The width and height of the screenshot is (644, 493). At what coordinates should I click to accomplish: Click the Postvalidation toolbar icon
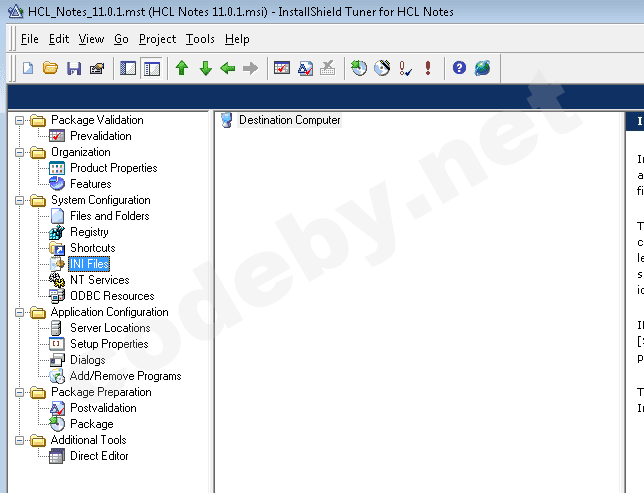pyautogui.click(x=306, y=68)
